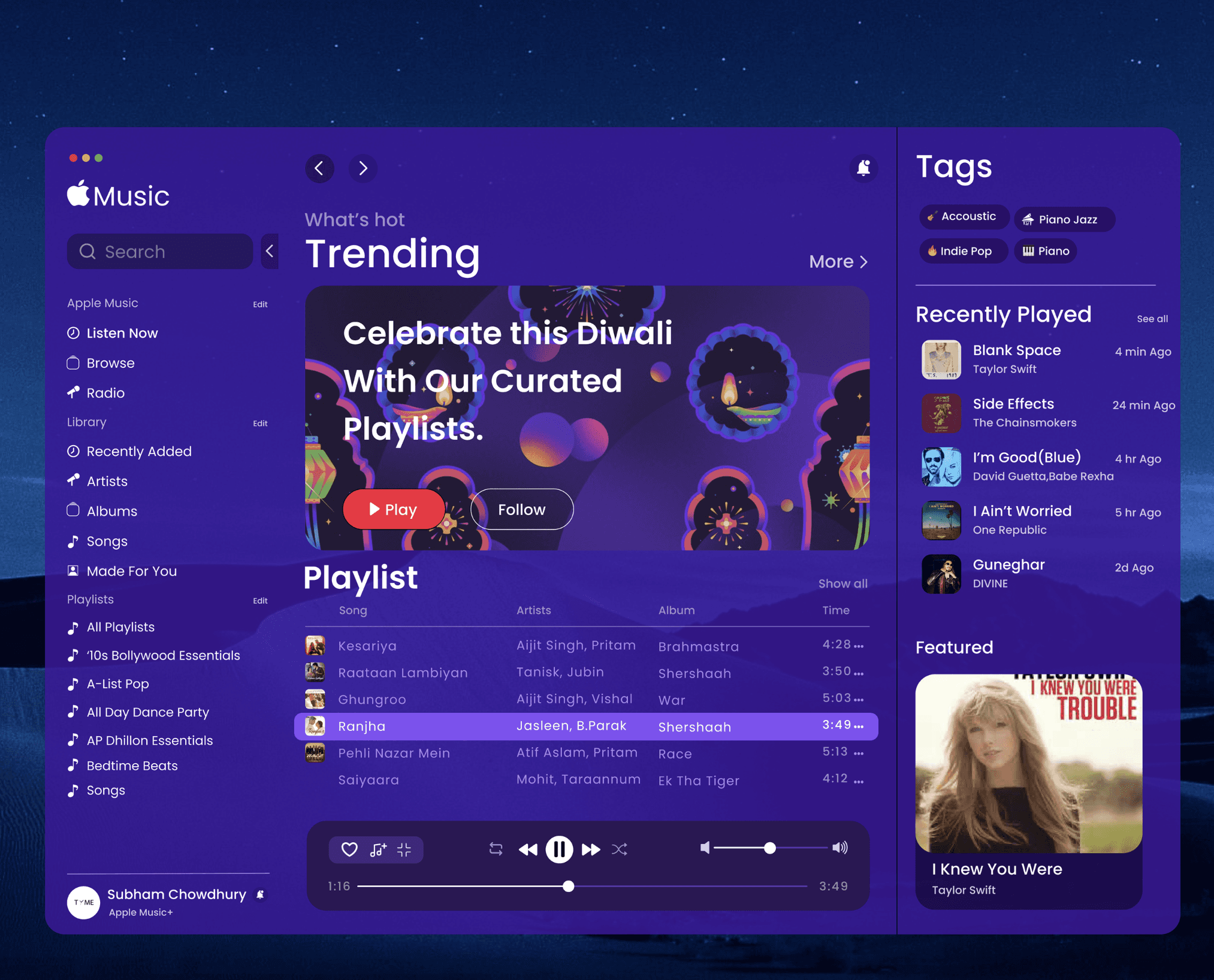This screenshot has height=980, width=1214.
Task: Show all playlist songs
Action: [x=842, y=583]
